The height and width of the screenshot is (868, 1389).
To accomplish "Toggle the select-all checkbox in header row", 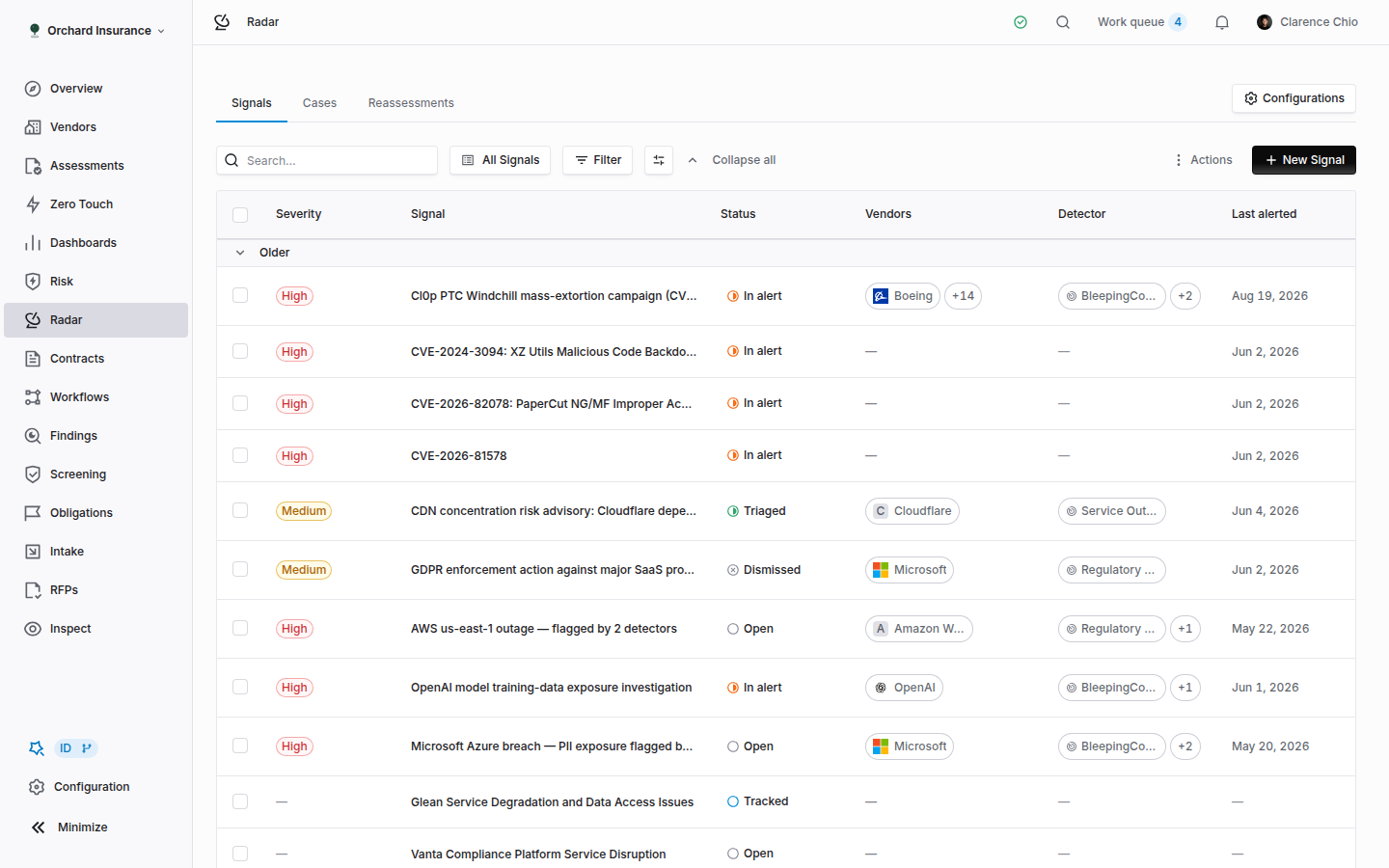I will [x=240, y=215].
